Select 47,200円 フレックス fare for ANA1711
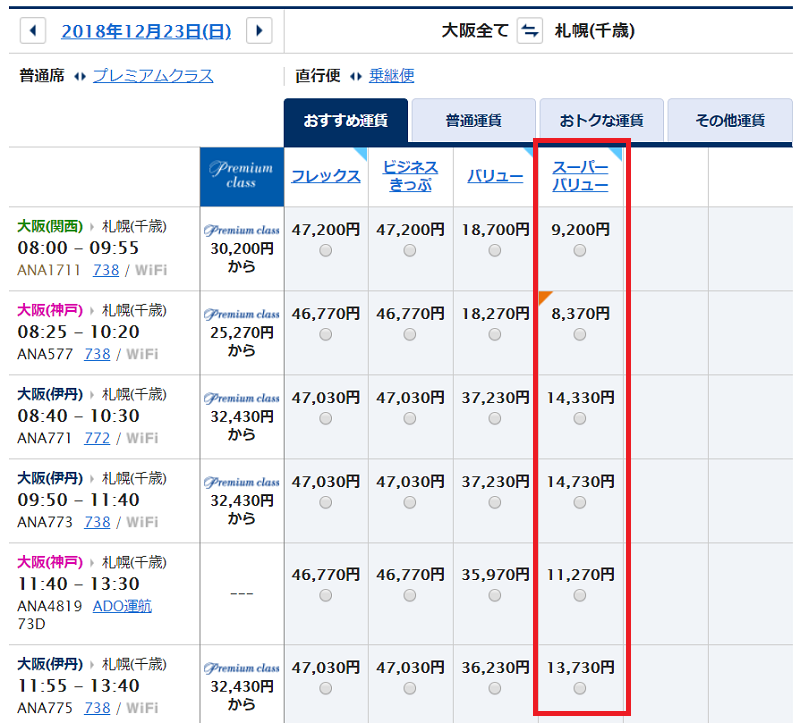The image size is (800, 723). coord(326,251)
